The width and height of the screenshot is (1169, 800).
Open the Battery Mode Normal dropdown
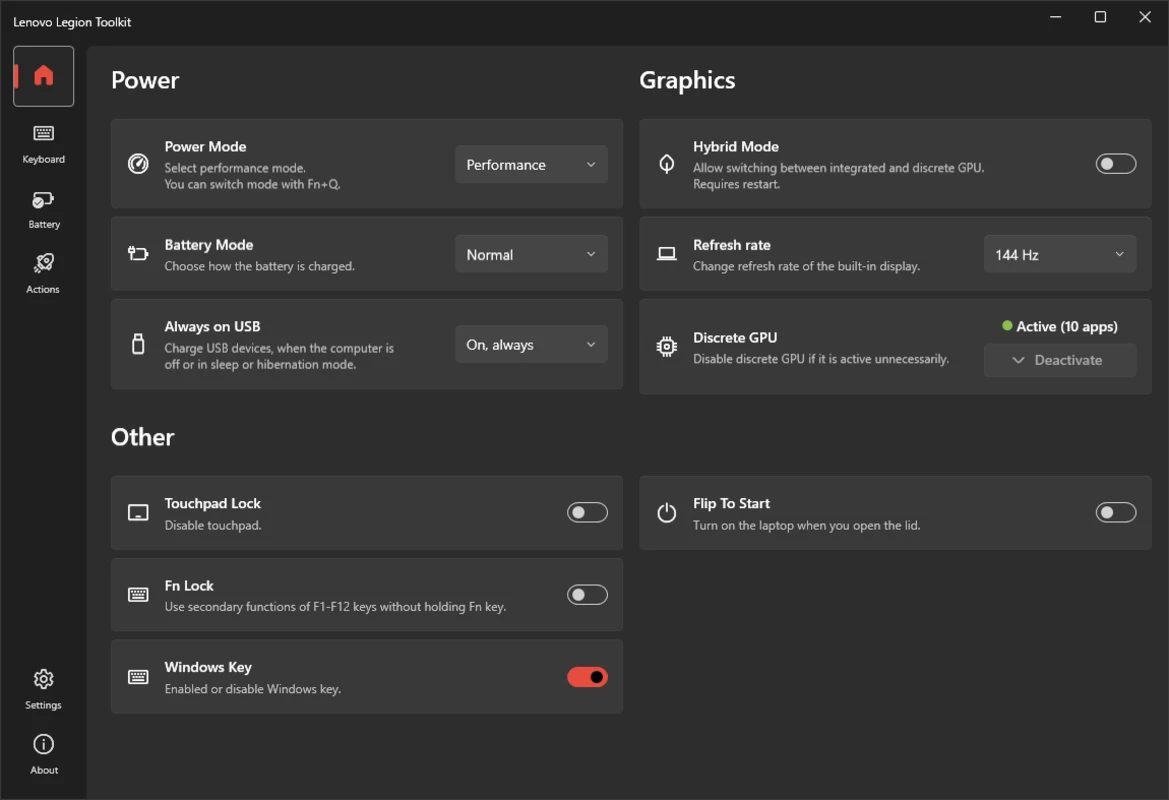[531, 254]
